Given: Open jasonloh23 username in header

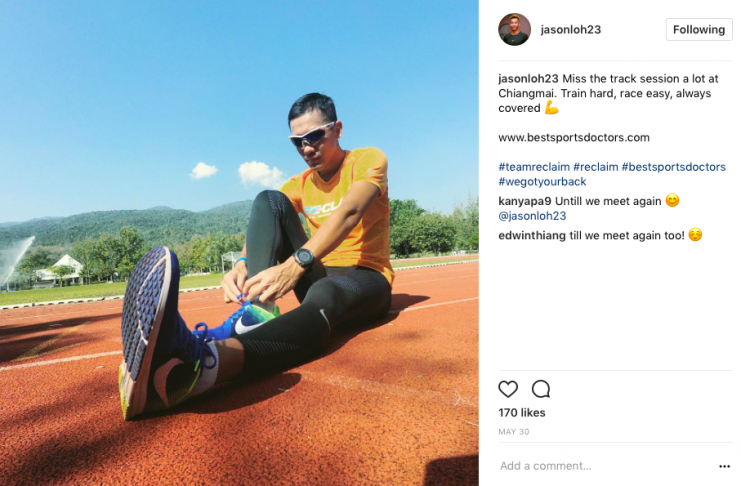Looking at the screenshot, I should coord(570,29).
